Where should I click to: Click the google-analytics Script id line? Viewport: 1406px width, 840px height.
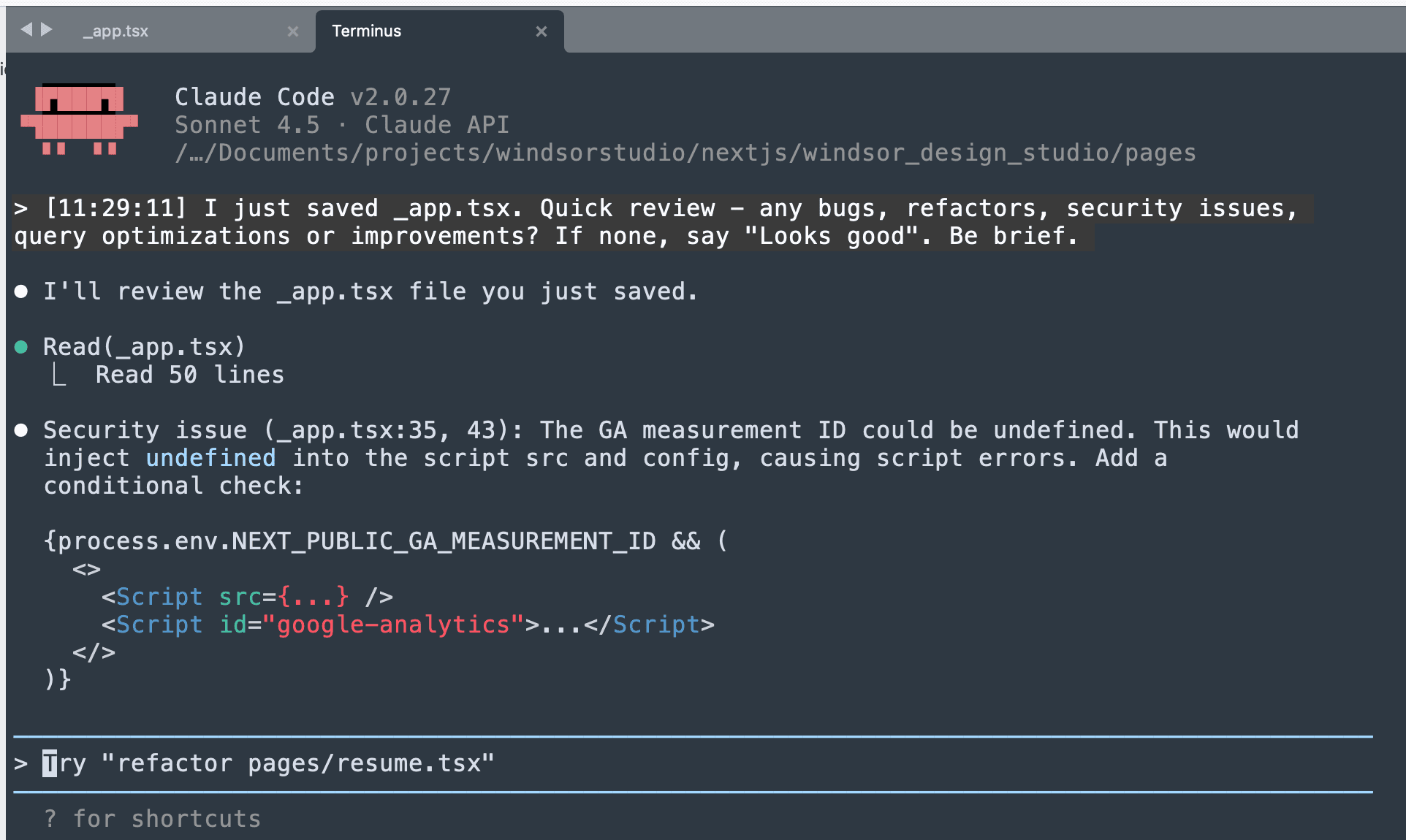click(x=408, y=625)
